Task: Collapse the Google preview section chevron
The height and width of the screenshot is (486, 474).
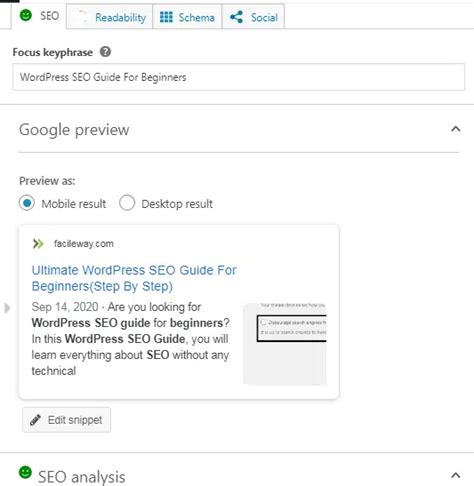Action: tap(456, 129)
